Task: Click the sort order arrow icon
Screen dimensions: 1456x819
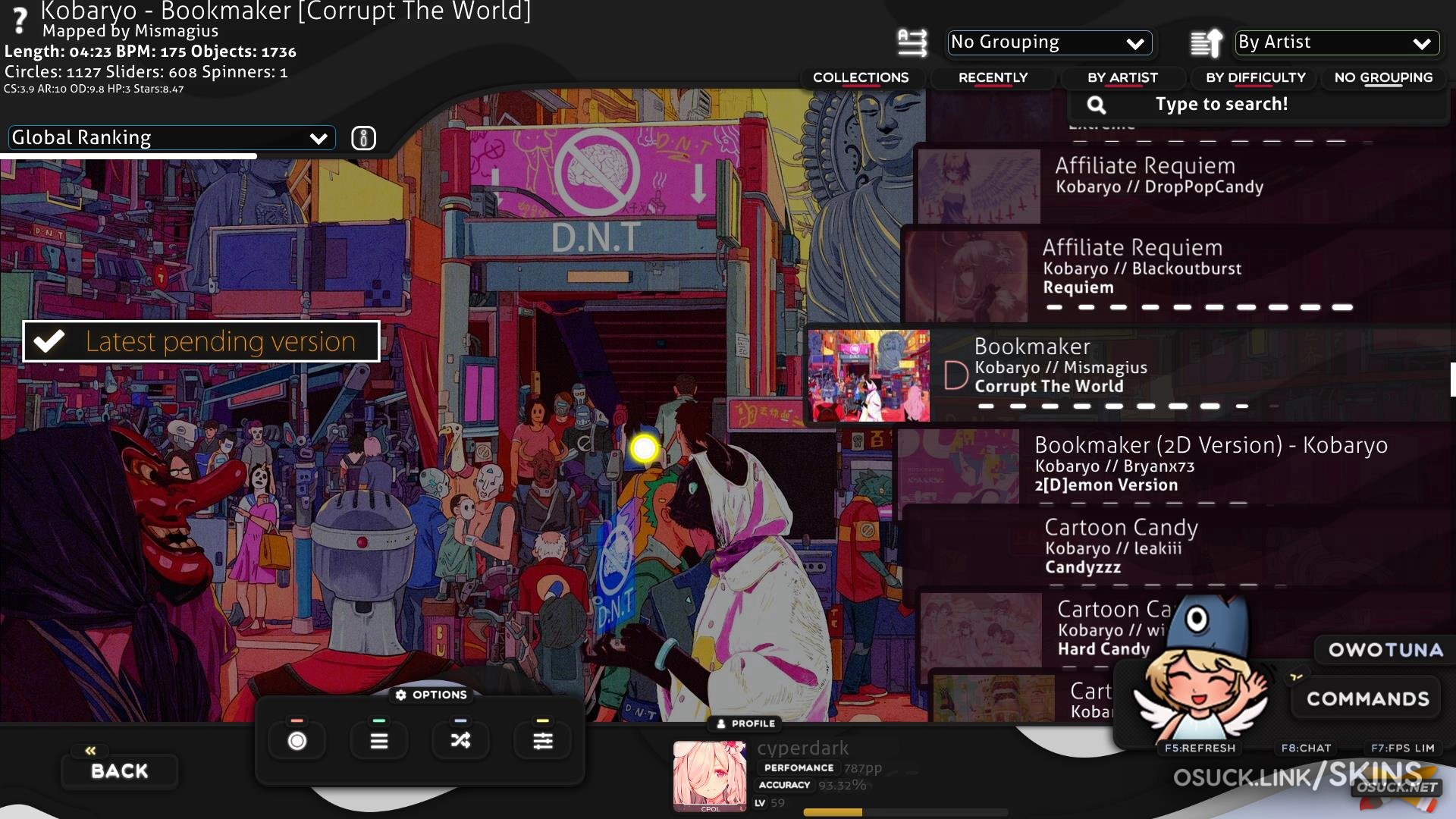Action: [1206, 43]
